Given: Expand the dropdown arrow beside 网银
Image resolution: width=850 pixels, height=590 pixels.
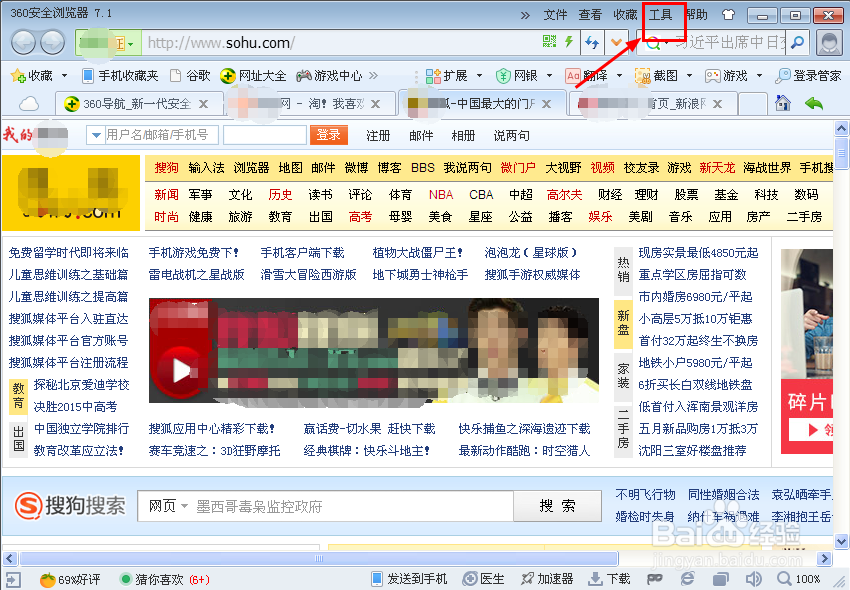Looking at the screenshot, I should [x=549, y=75].
